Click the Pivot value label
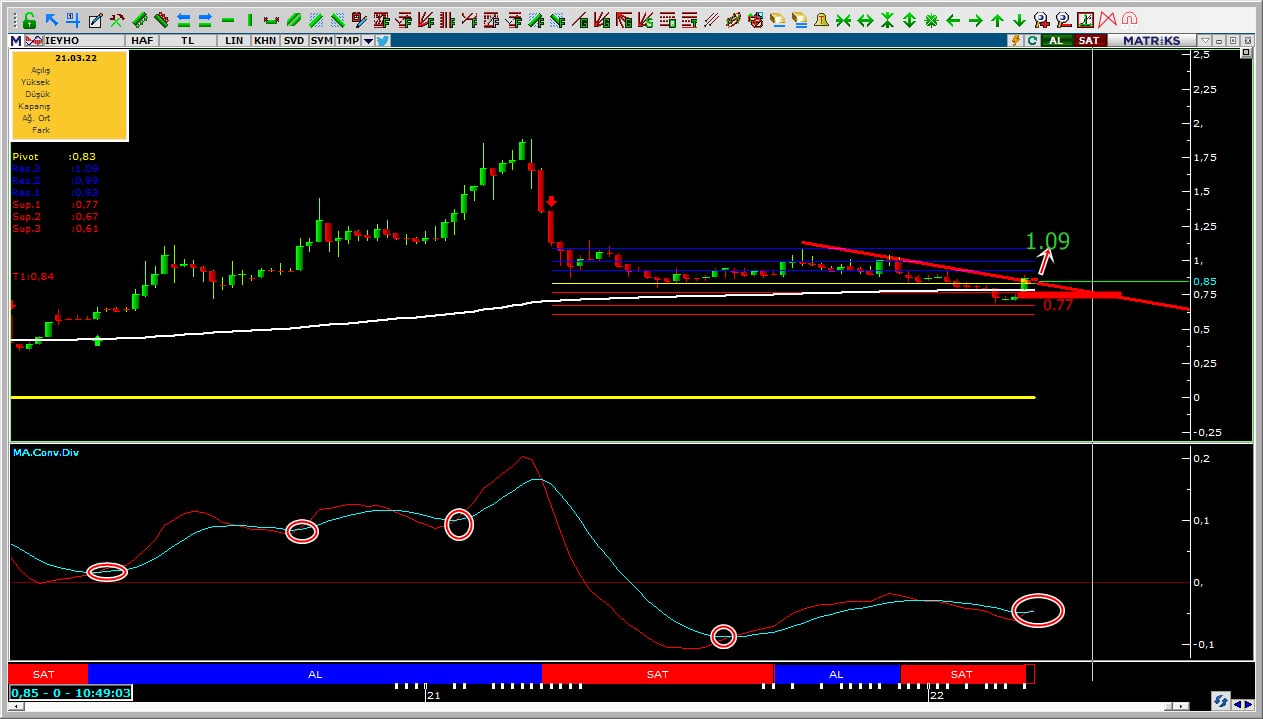The width and height of the screenshot is (1263, 719). coord(54,157)
